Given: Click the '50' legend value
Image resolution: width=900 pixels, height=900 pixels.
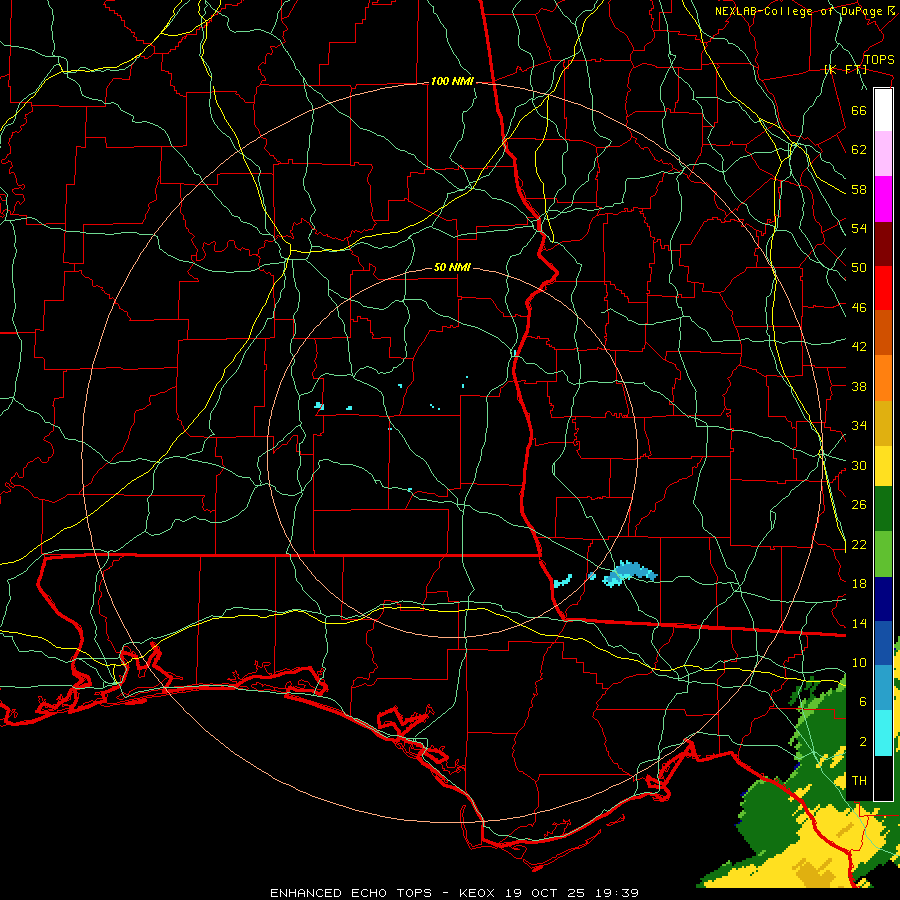Looking at the screenshot, I should pos(859,267).
